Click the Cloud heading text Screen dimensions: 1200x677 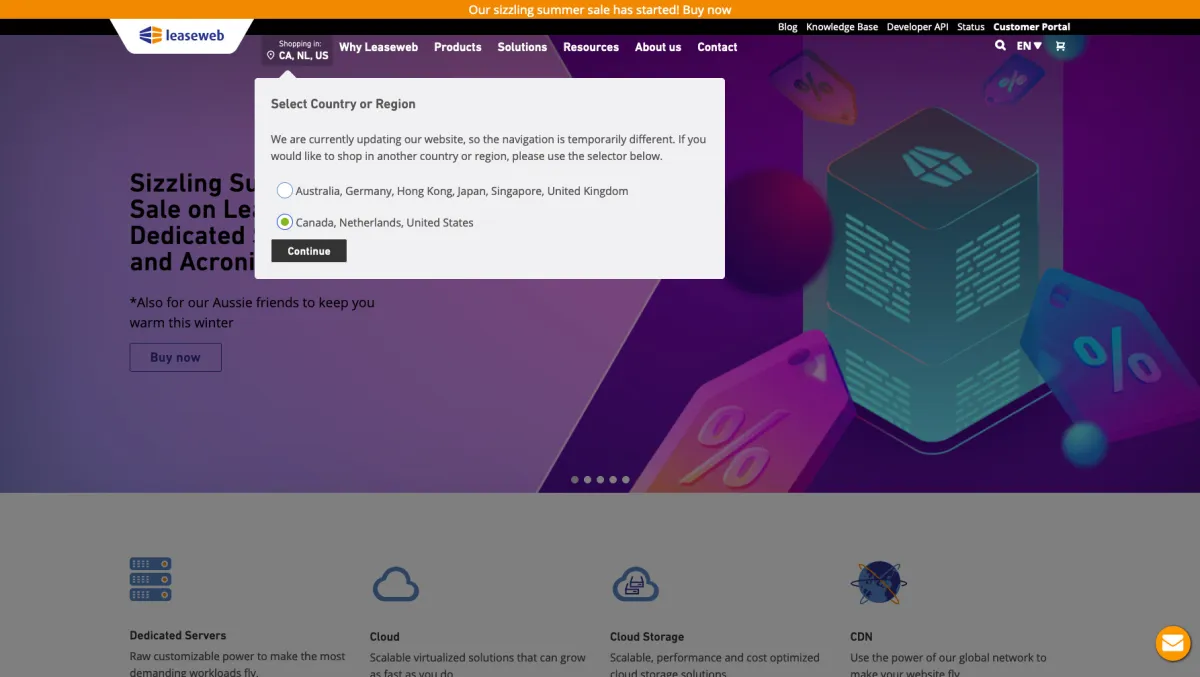point(385,636)
